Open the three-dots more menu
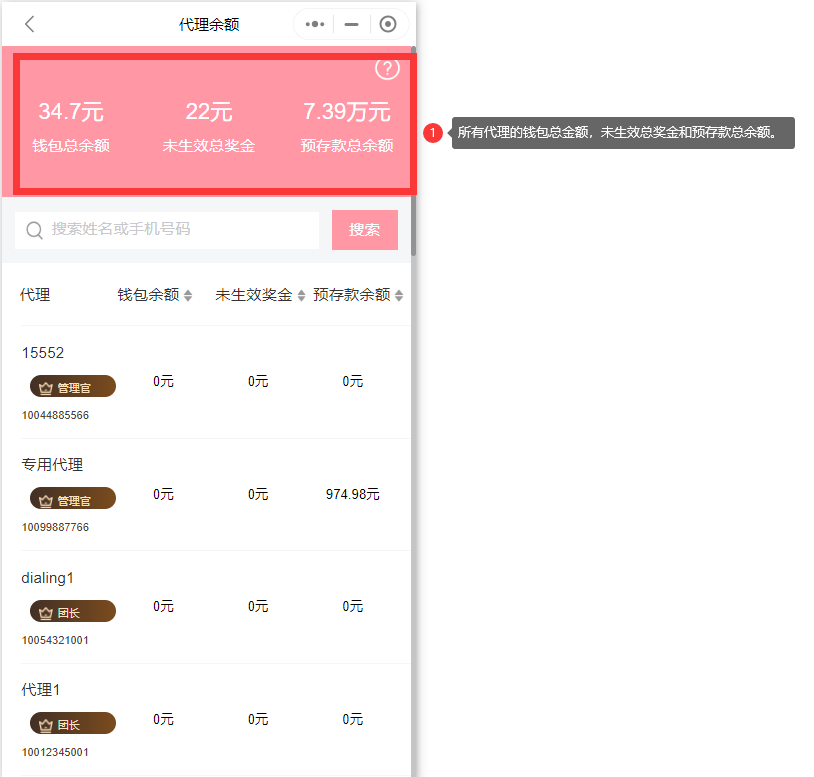Screen dimensions: 814x777 [315, 24]
